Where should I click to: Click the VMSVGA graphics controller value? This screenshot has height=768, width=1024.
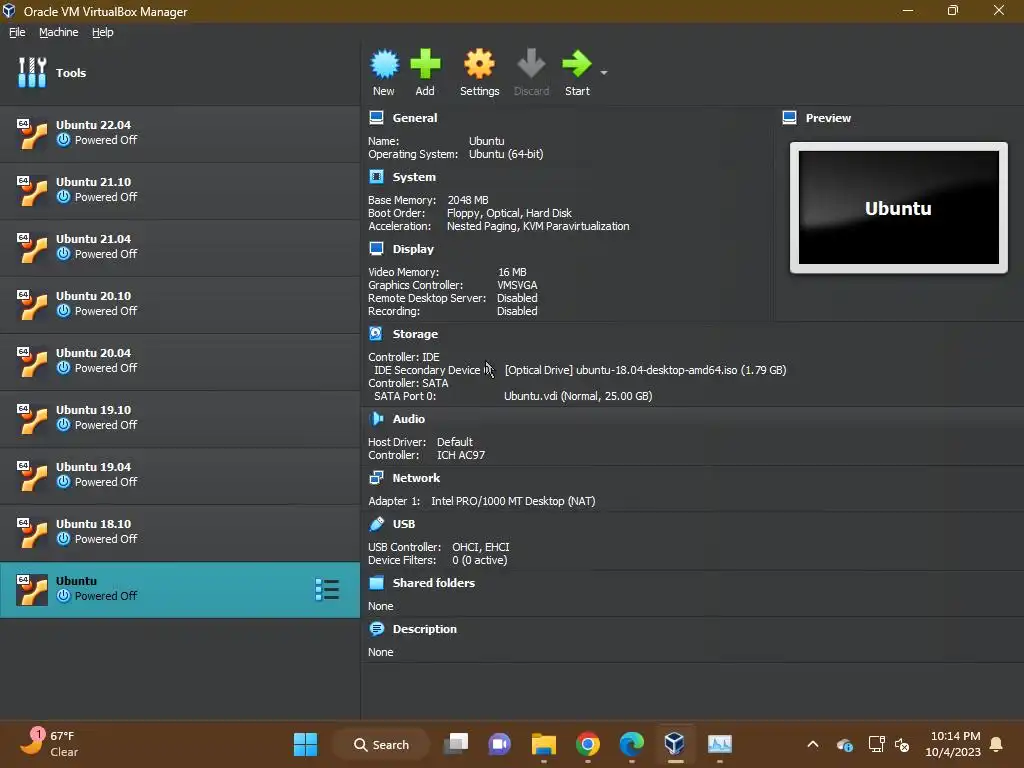click(517, 285)
